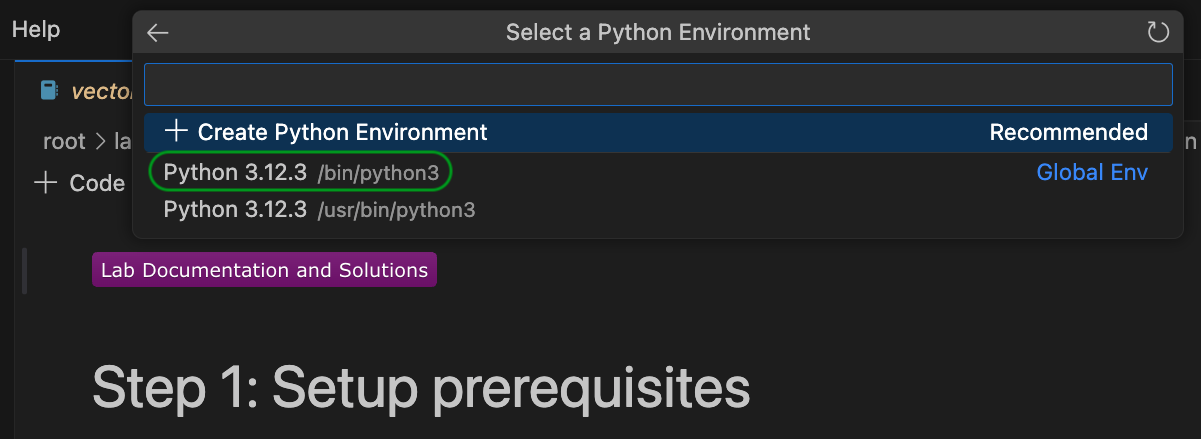Select Python 3.12.3 at /bin/python3

coord(300,173)
